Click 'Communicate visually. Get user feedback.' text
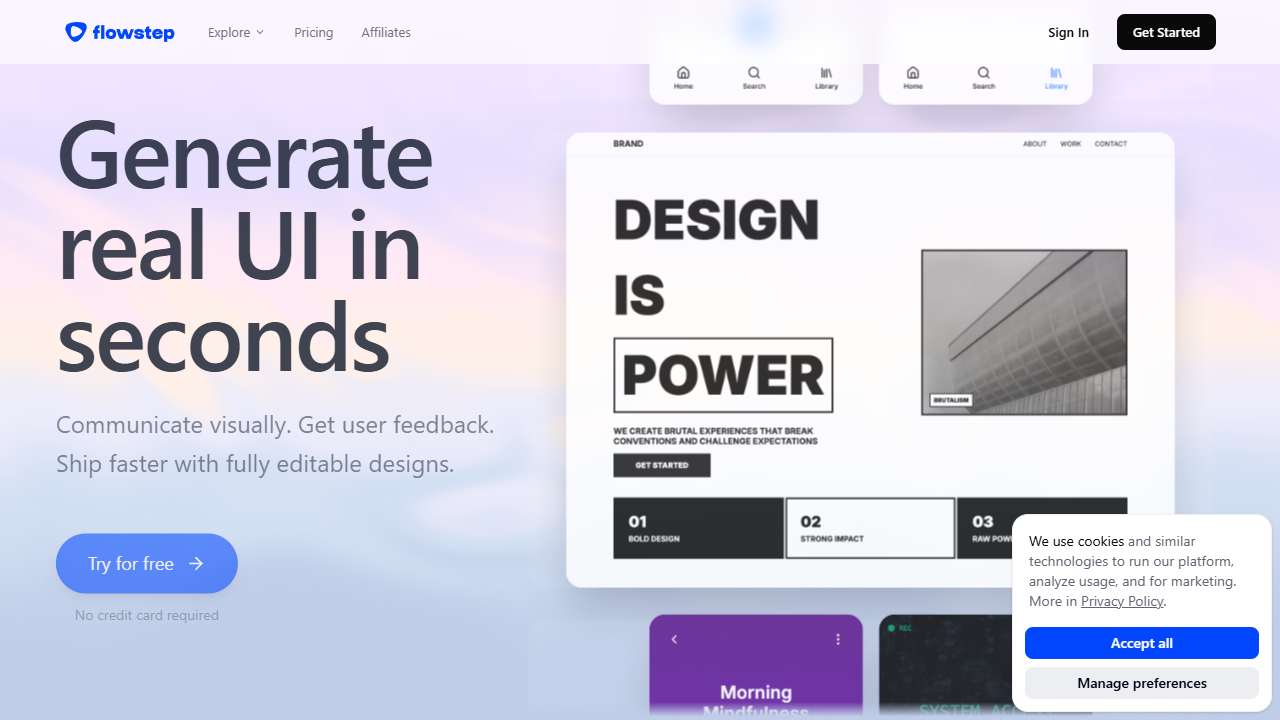This screenshot has width=1280, height=720. tap(275, 424)
